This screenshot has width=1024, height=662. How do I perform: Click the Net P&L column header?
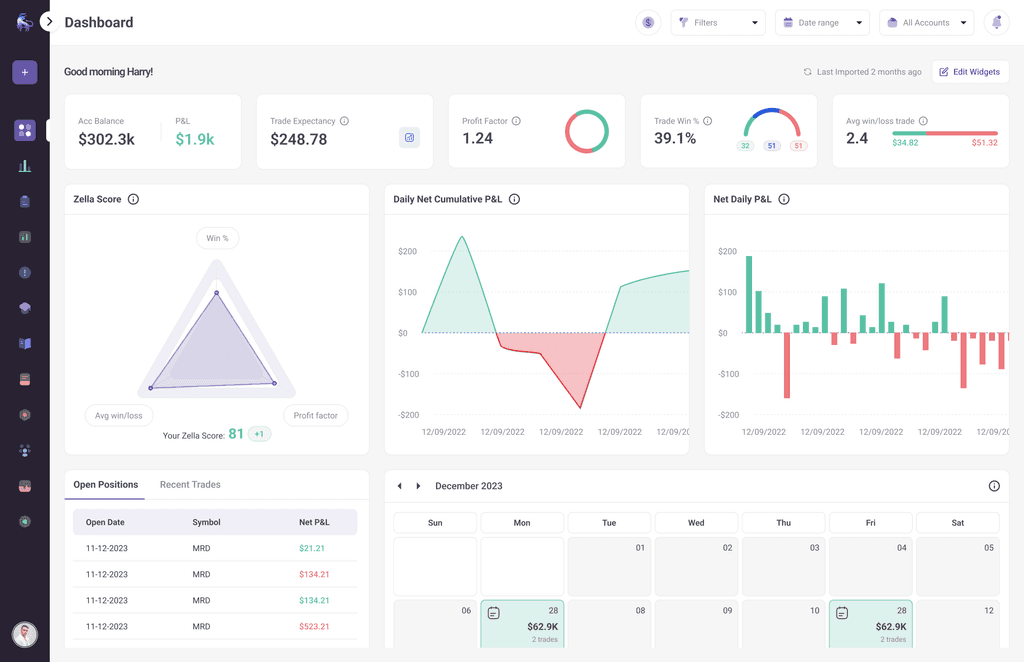(x=314, y=522)
